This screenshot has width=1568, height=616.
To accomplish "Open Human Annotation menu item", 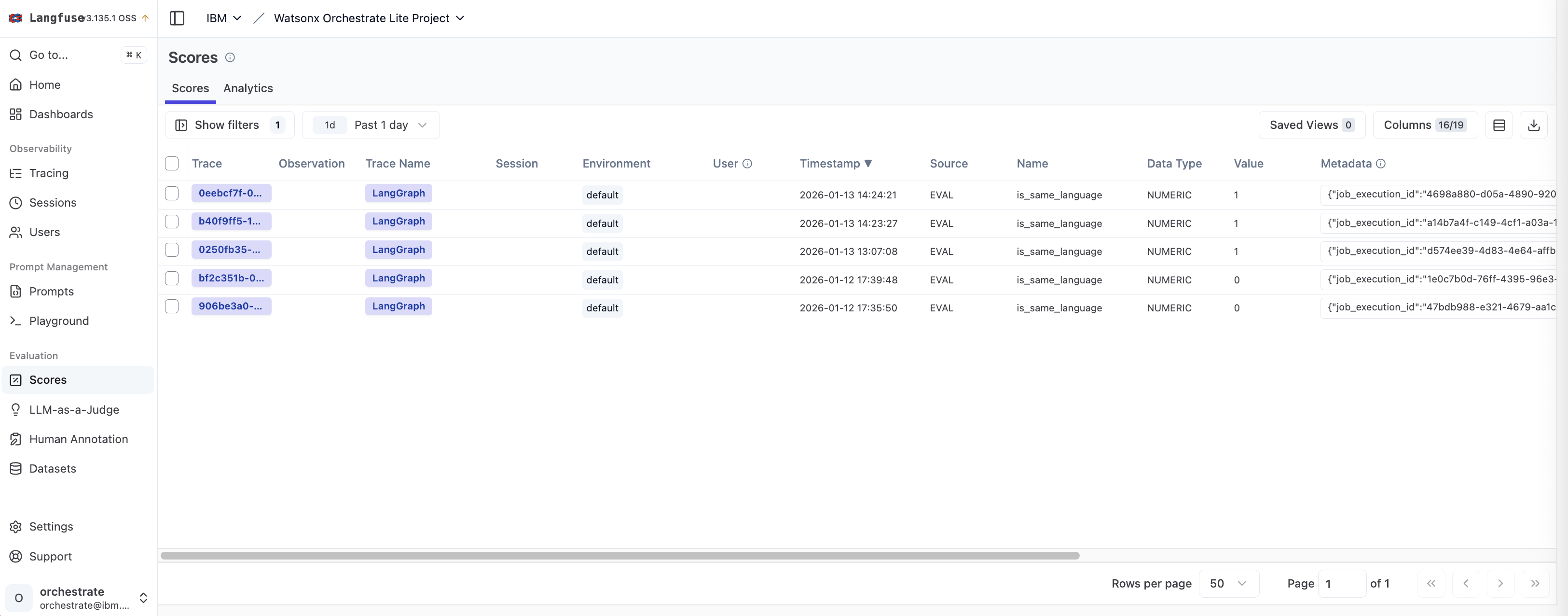I will pyautogui.click(x=79, y=439).
